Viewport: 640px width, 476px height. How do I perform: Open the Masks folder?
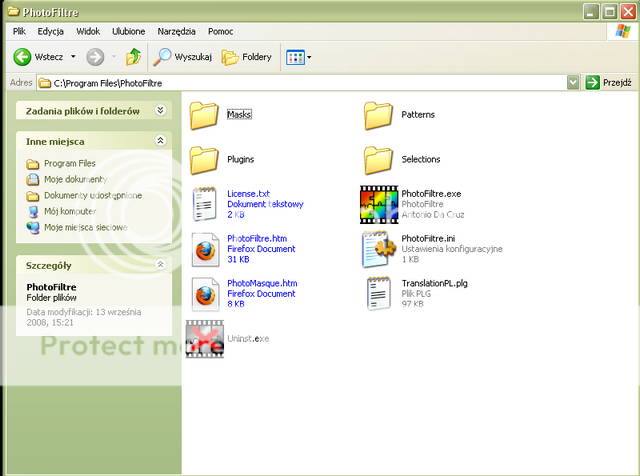(x=204, y=115)
